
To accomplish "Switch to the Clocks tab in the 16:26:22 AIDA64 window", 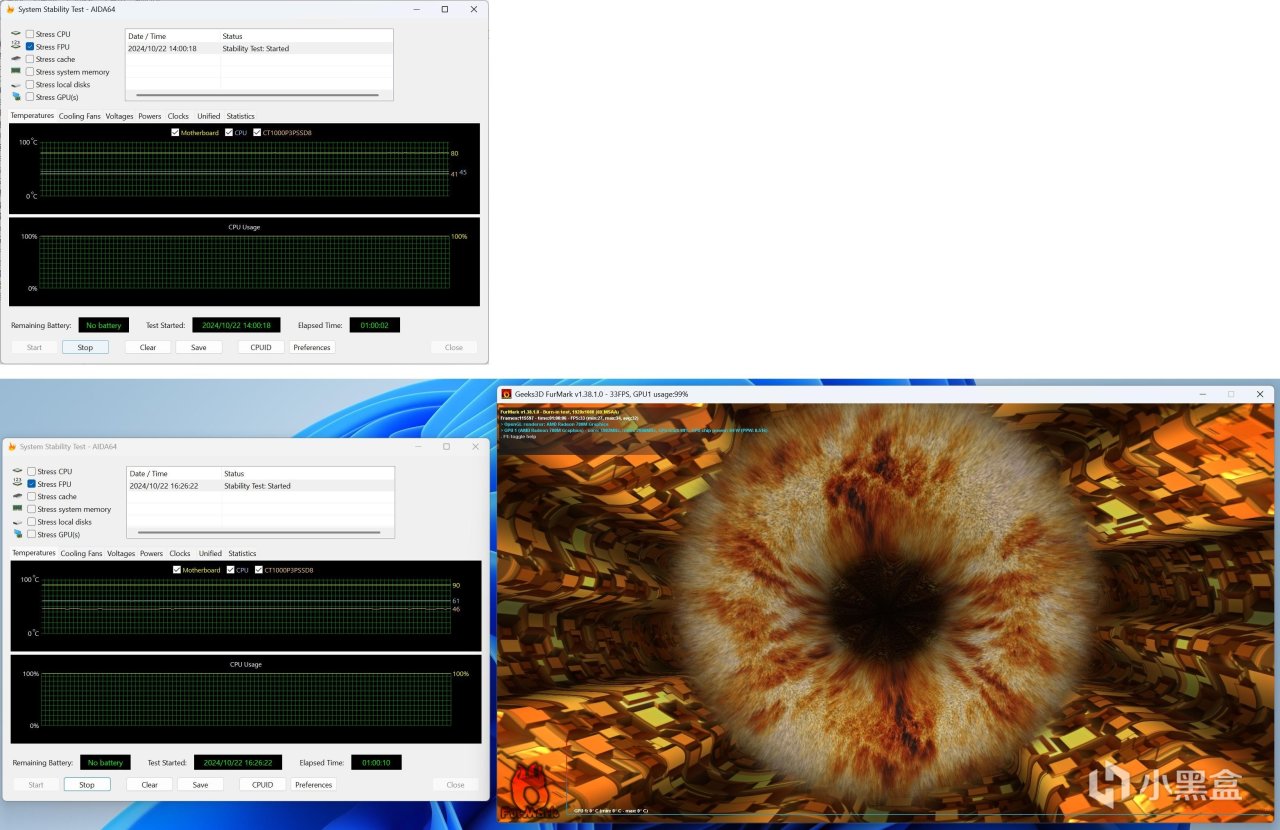I will point(180,553).
